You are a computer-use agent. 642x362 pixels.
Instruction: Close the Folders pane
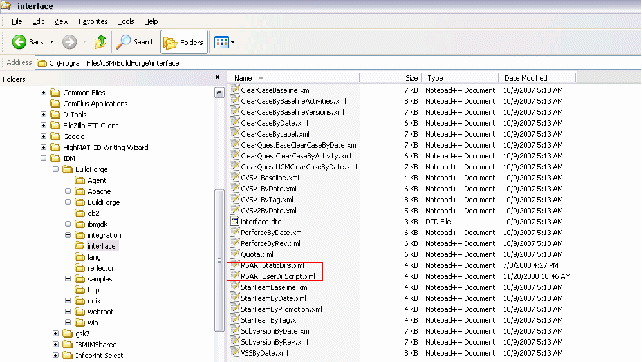click(217, 77)
